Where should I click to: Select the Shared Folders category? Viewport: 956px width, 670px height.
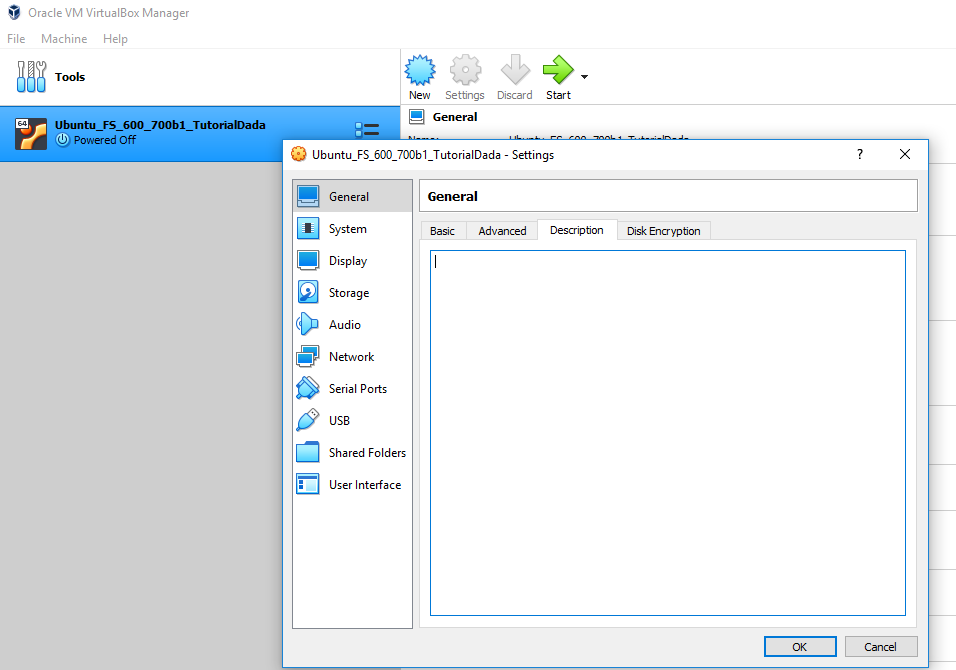[367, 453]
